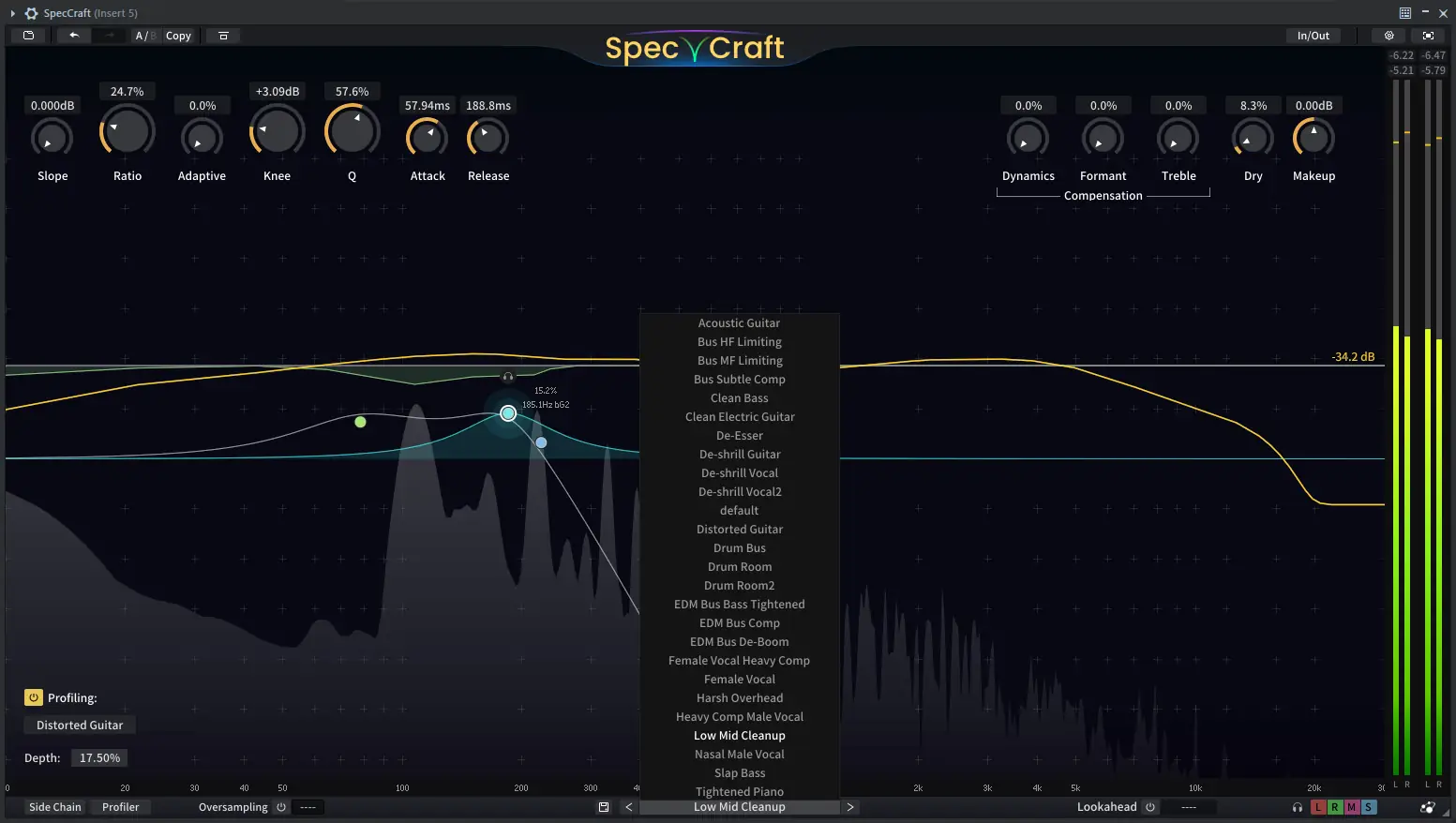1456x823 pixels.
Task: Toggle Lookahead power button
Action: coord(1150,807)
